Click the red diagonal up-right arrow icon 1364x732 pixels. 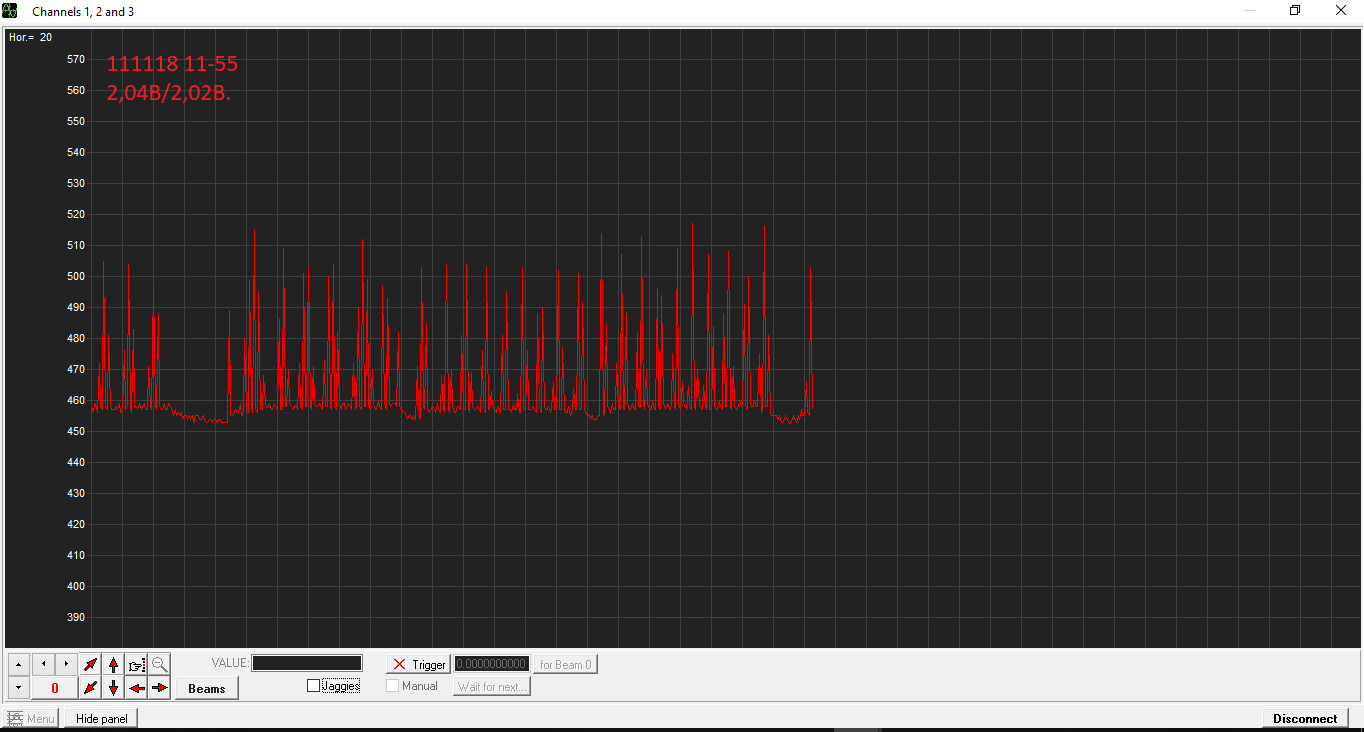tap(91, 665)
